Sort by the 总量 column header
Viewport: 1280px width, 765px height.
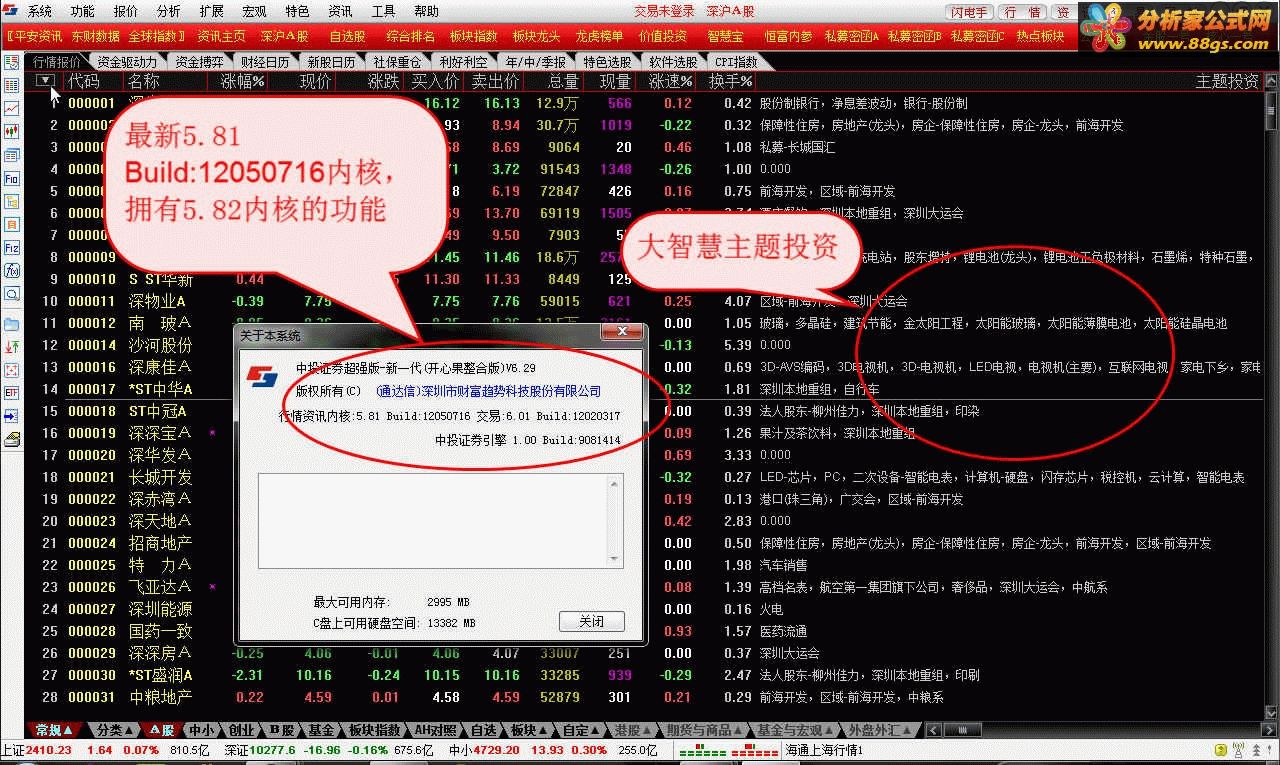(x=563, y=81)
